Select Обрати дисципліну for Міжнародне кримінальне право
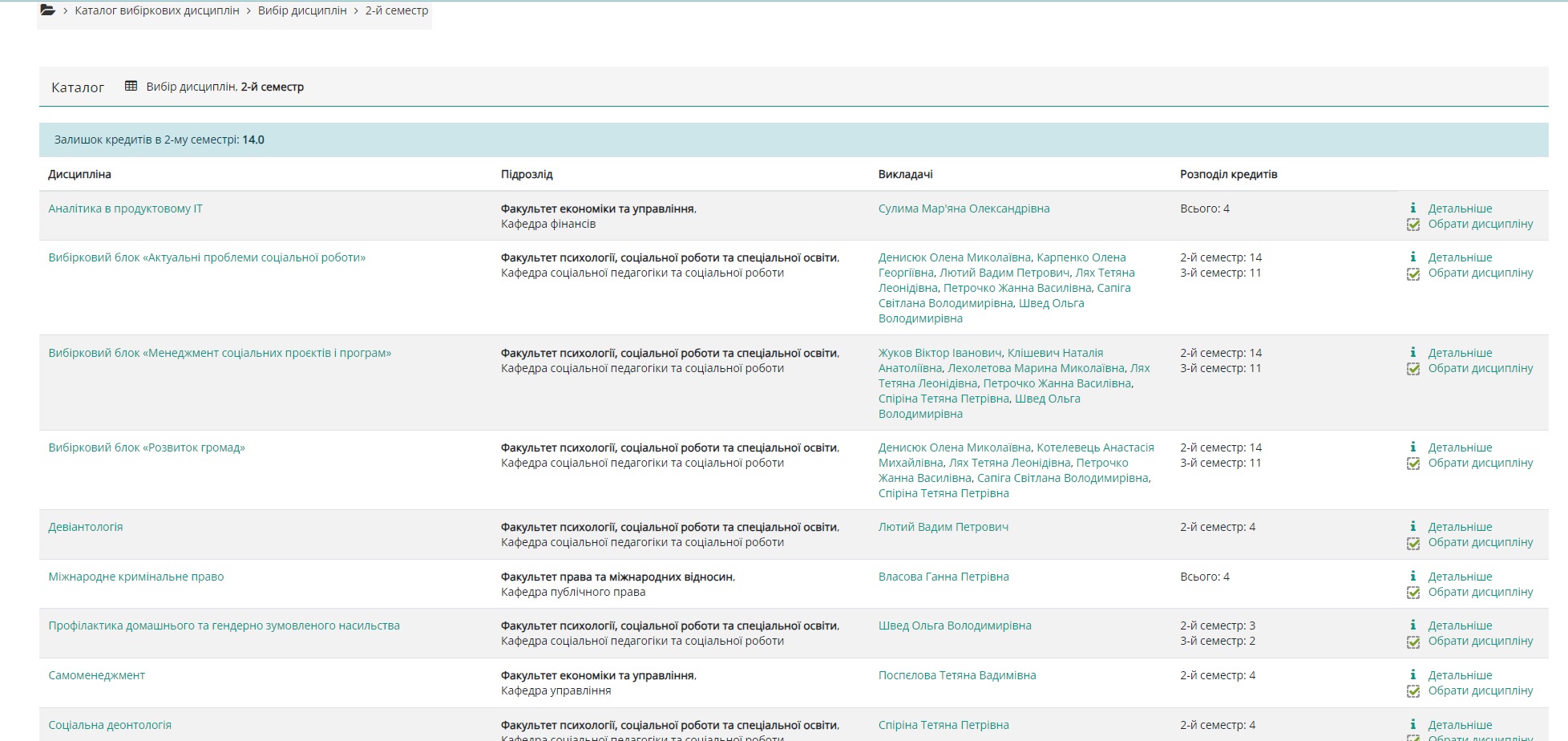 [1480, 592]
